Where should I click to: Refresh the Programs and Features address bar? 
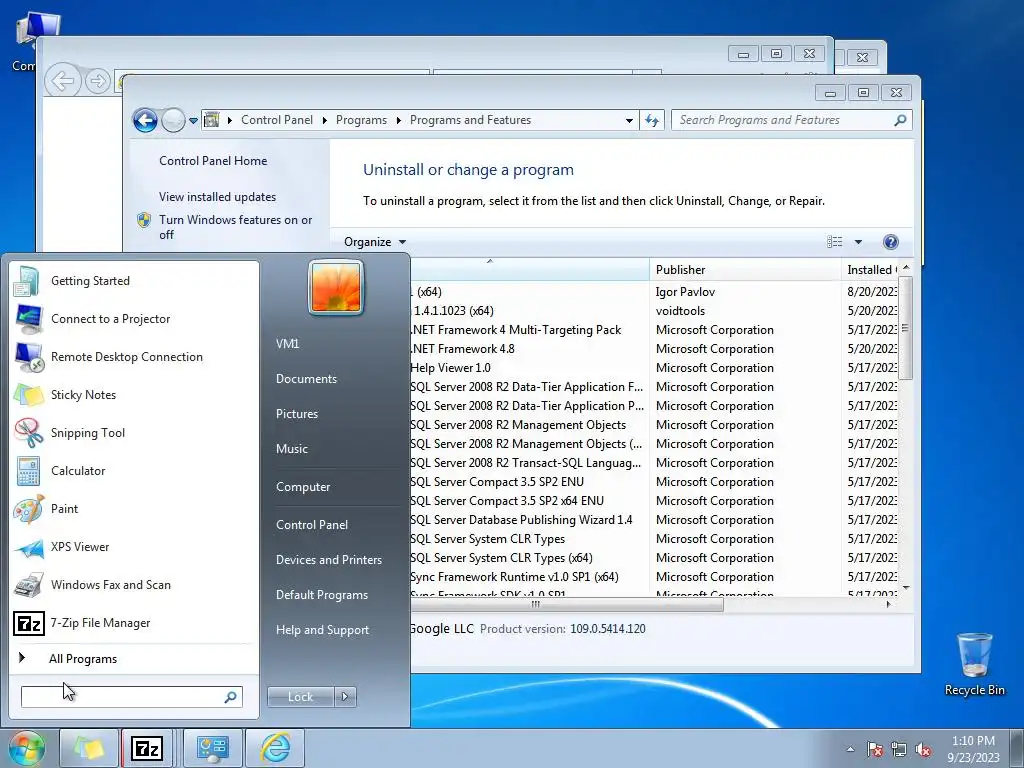(652, 120)
